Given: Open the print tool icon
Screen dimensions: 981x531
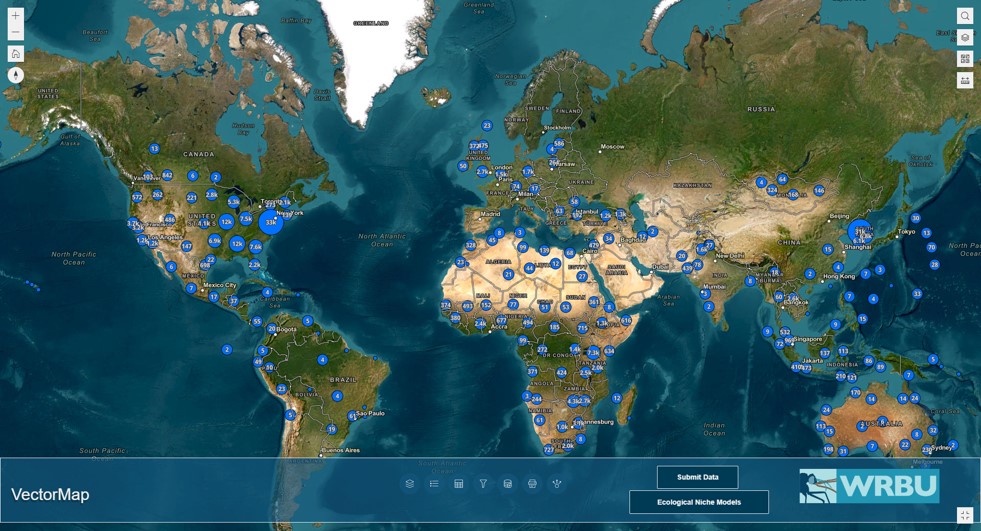Looking at the screenshot, I should 532,483.
